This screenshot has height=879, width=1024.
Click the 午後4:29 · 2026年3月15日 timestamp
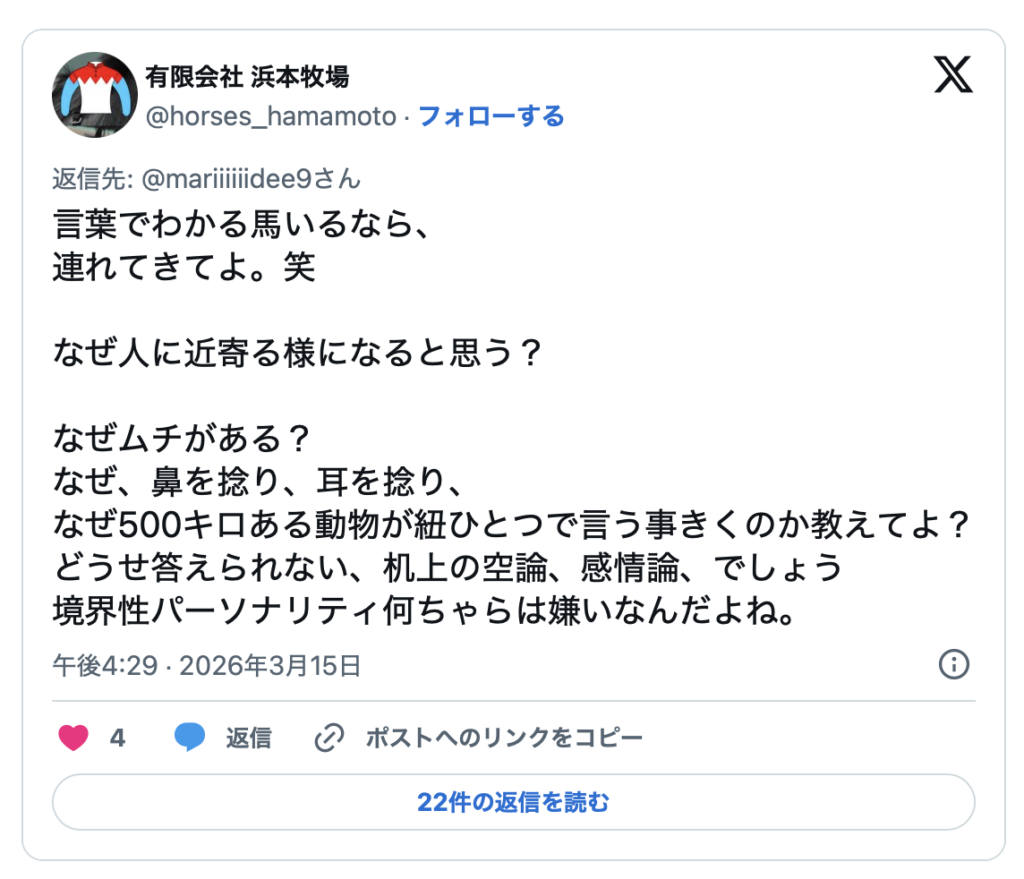(x=207, y=666)
